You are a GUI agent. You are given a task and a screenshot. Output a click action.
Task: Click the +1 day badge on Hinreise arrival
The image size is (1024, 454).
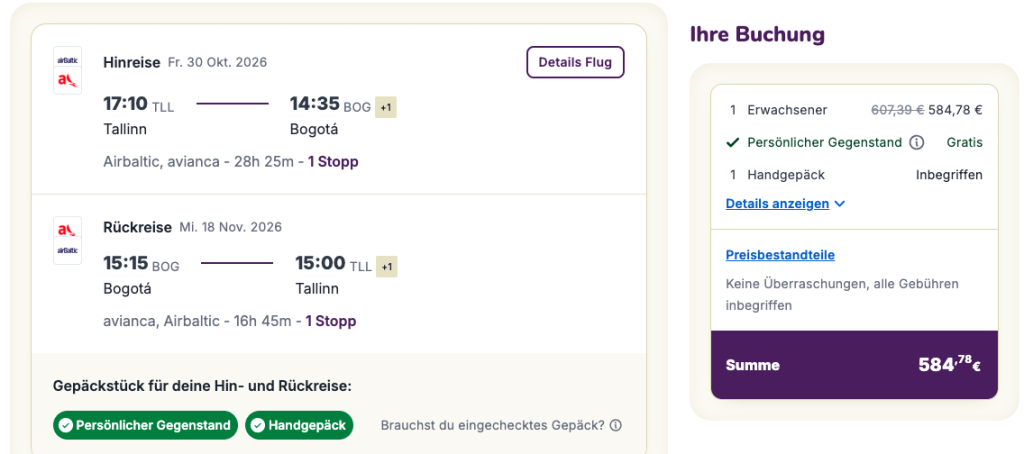(385, 106)
